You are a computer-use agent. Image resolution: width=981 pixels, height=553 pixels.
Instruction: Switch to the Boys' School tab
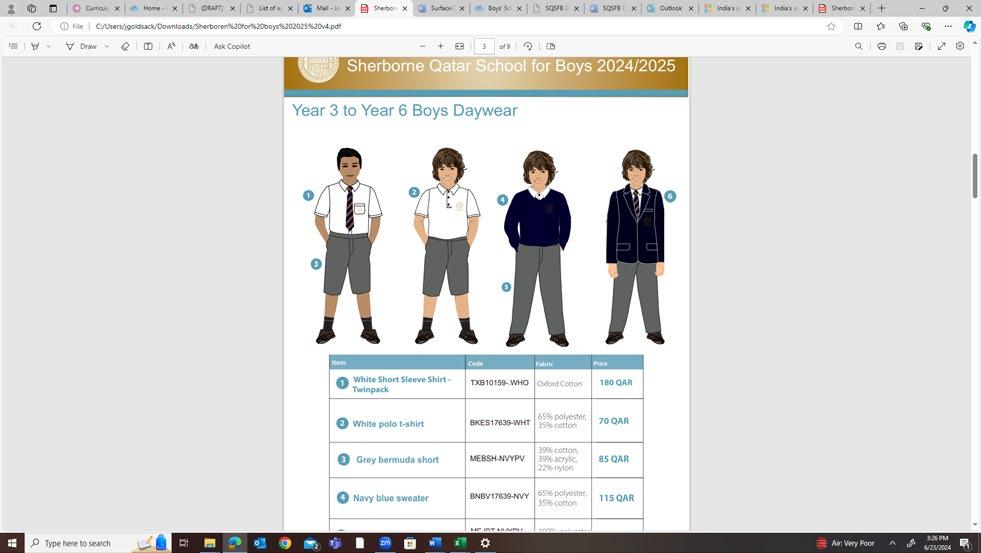coord(492,8)
